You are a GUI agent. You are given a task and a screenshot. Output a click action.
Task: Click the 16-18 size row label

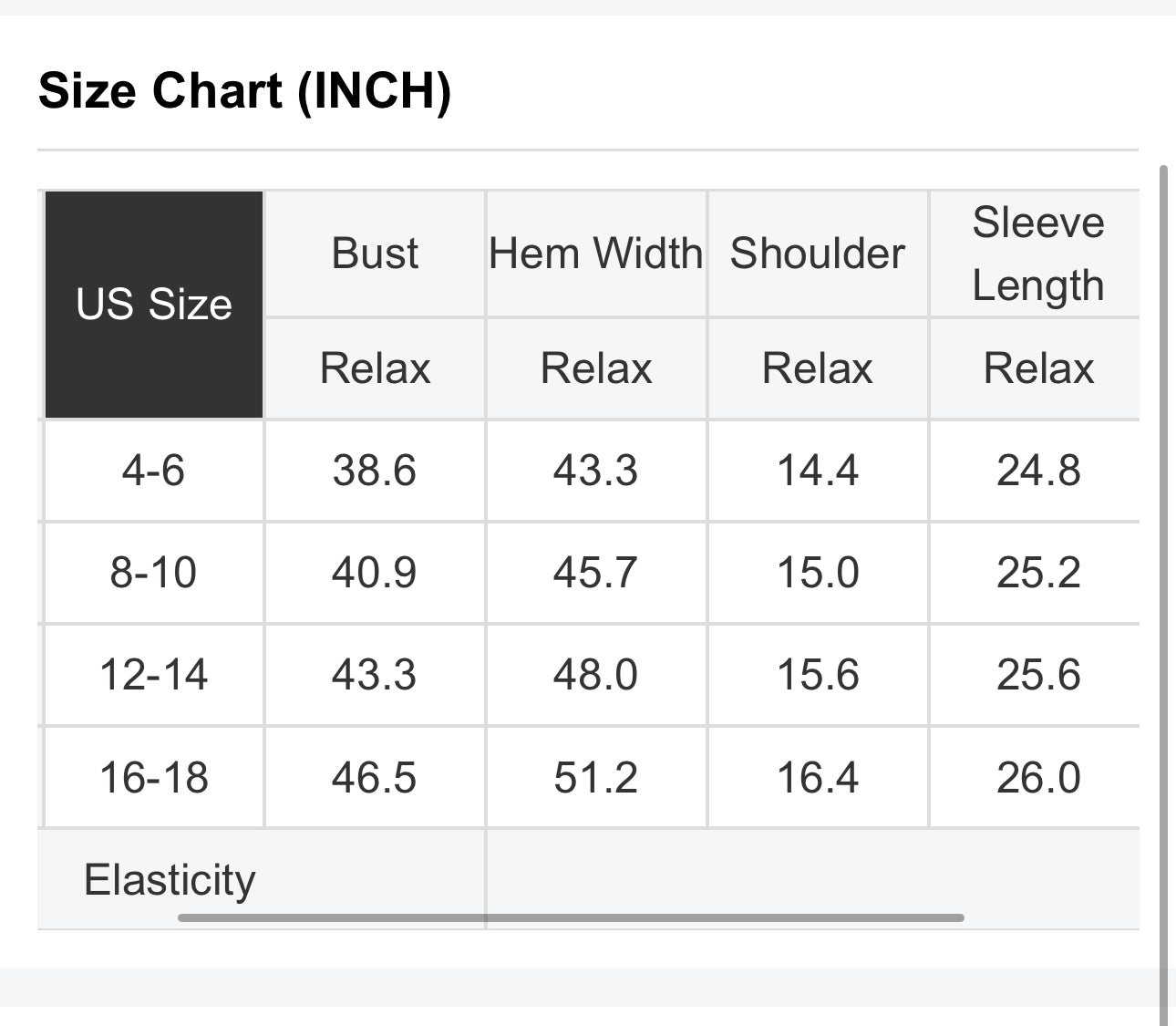point(153,778)
